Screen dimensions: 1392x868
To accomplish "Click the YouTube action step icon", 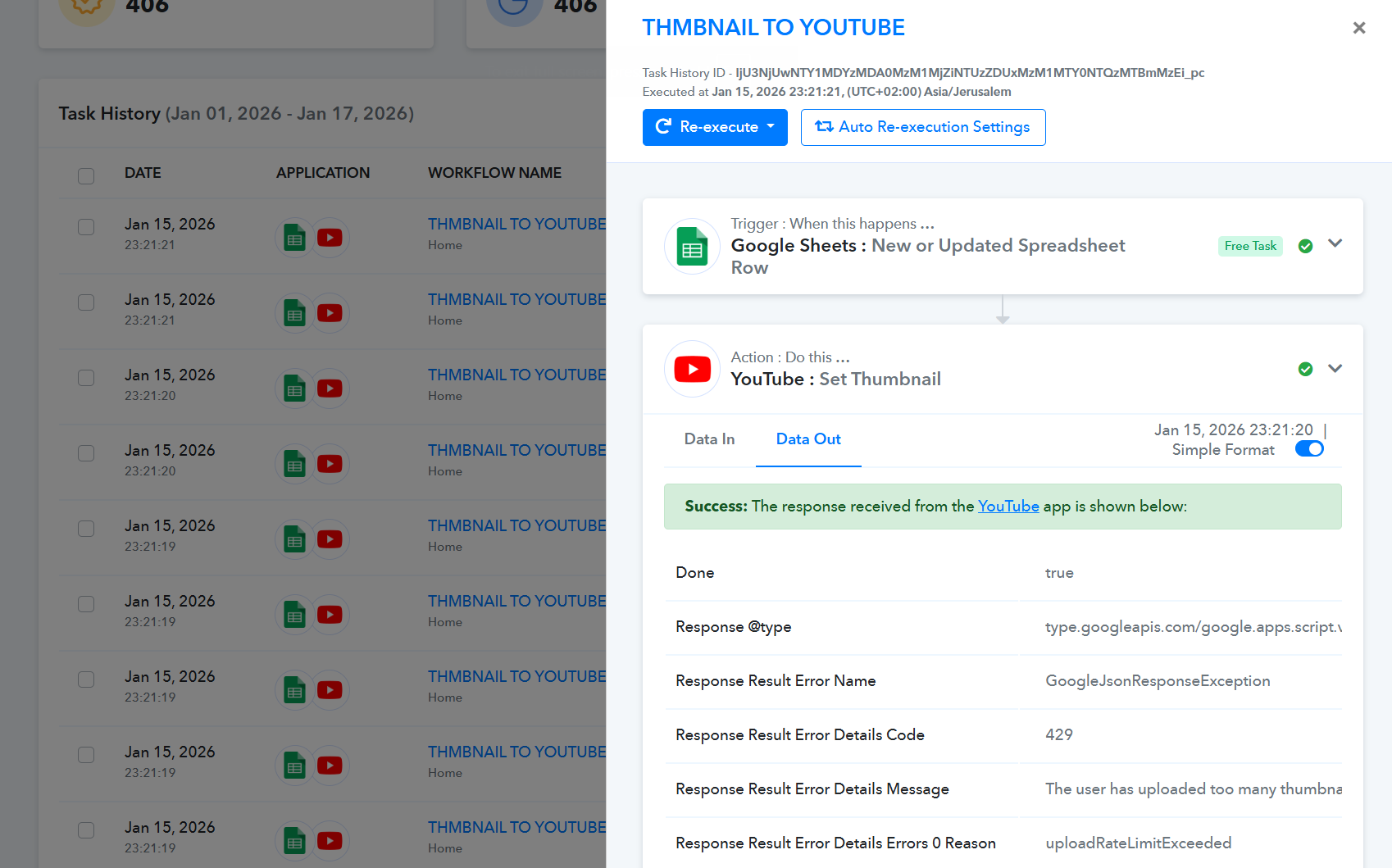I will point(692,370).
